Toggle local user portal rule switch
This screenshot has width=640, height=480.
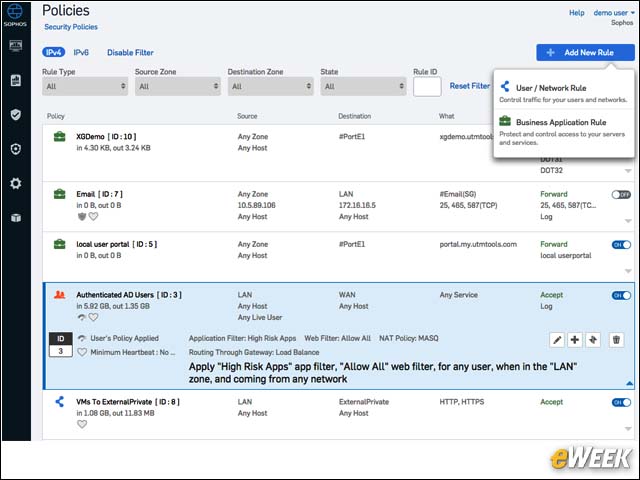click(621, 245)
